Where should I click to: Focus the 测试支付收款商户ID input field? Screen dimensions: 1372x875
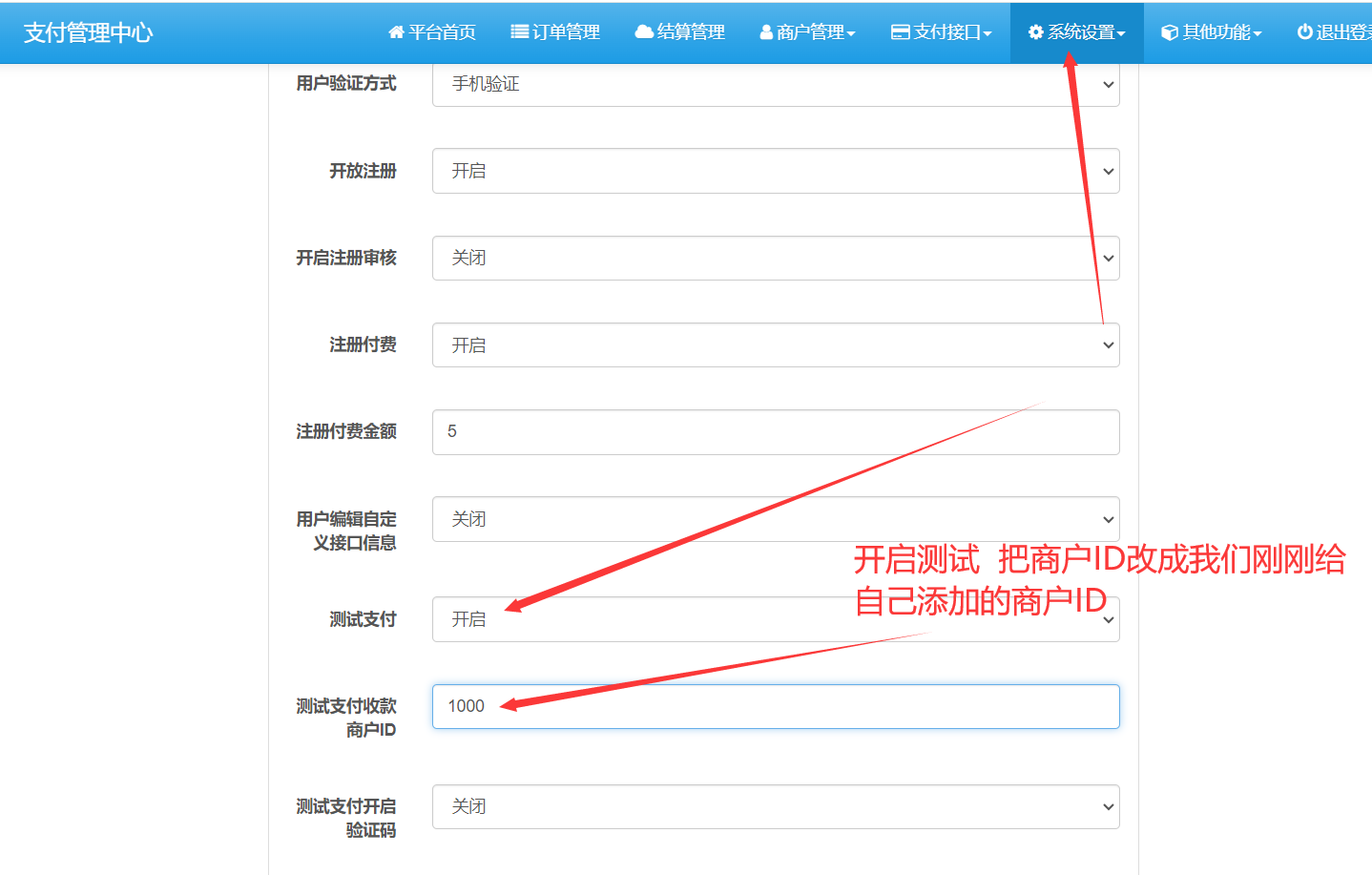(x=776, y=706)
